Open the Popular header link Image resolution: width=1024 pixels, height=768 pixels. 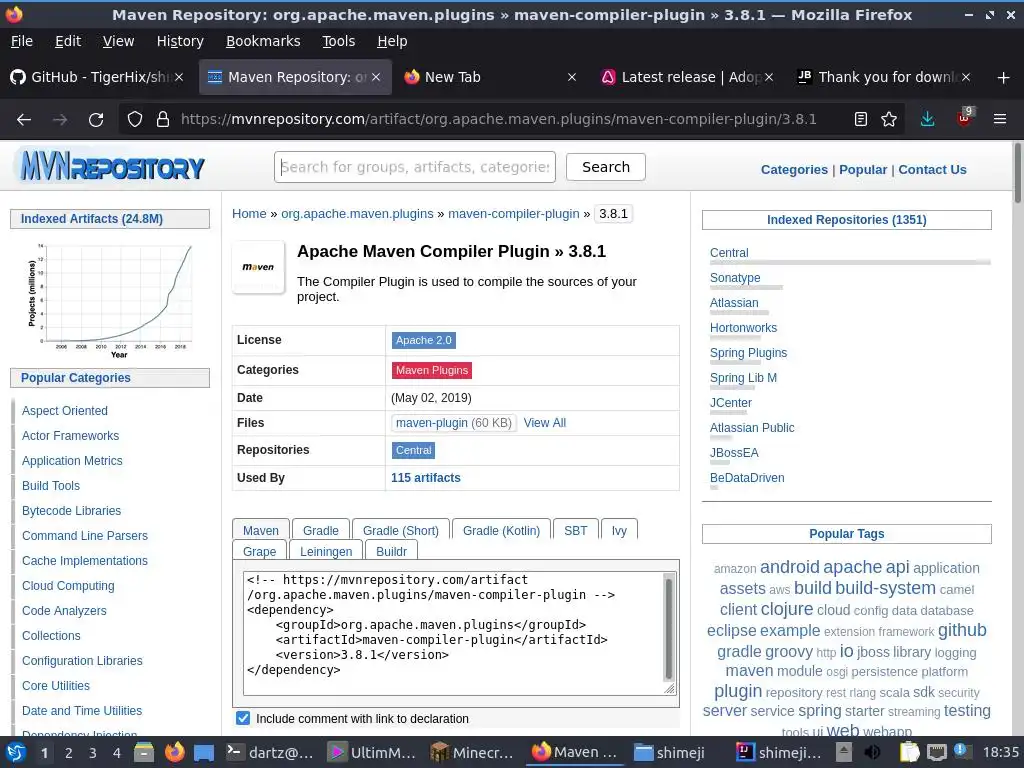click(863, 170)
